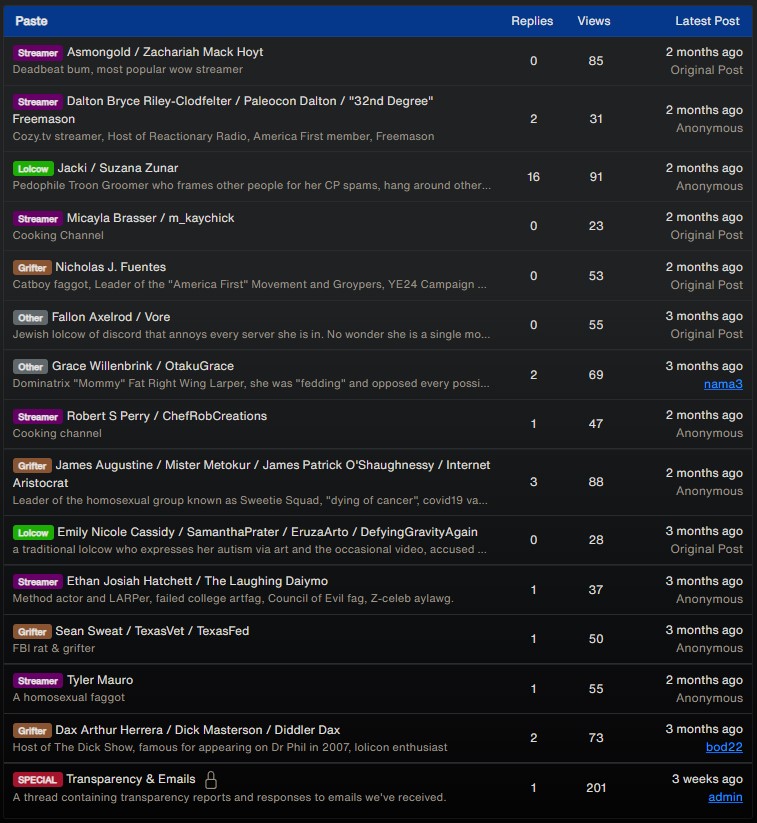This screenshot has height=823, width=757.
Task: Click the 69 views value
Action: point(596,375)
